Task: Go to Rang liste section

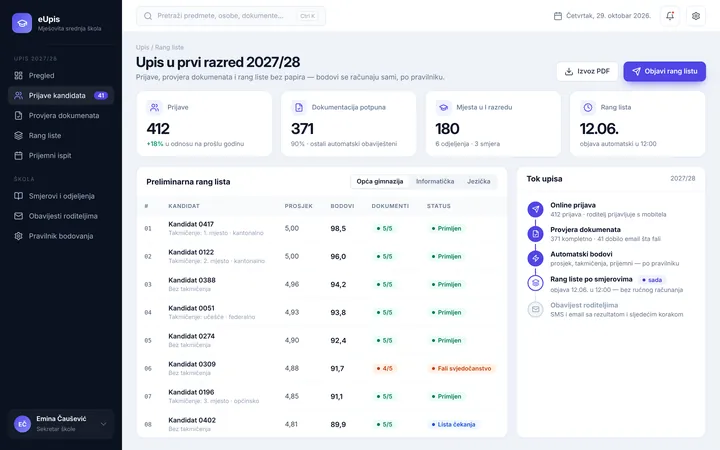Action: coord(61,135)
